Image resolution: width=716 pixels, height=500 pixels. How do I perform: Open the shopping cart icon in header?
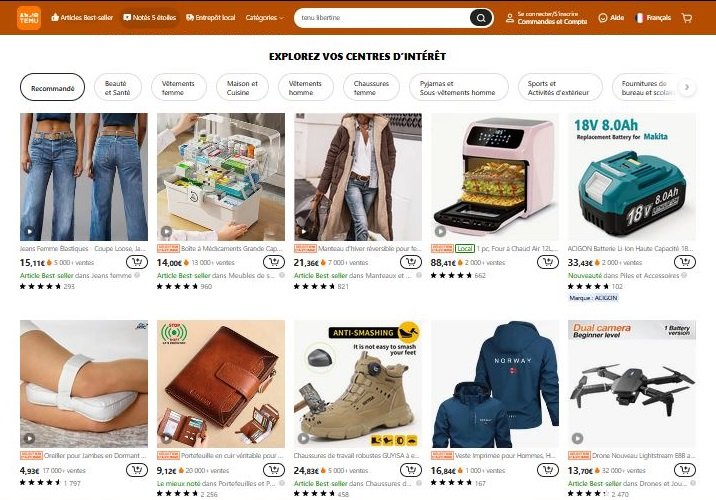pyautogui.click(x=687, y=18)
